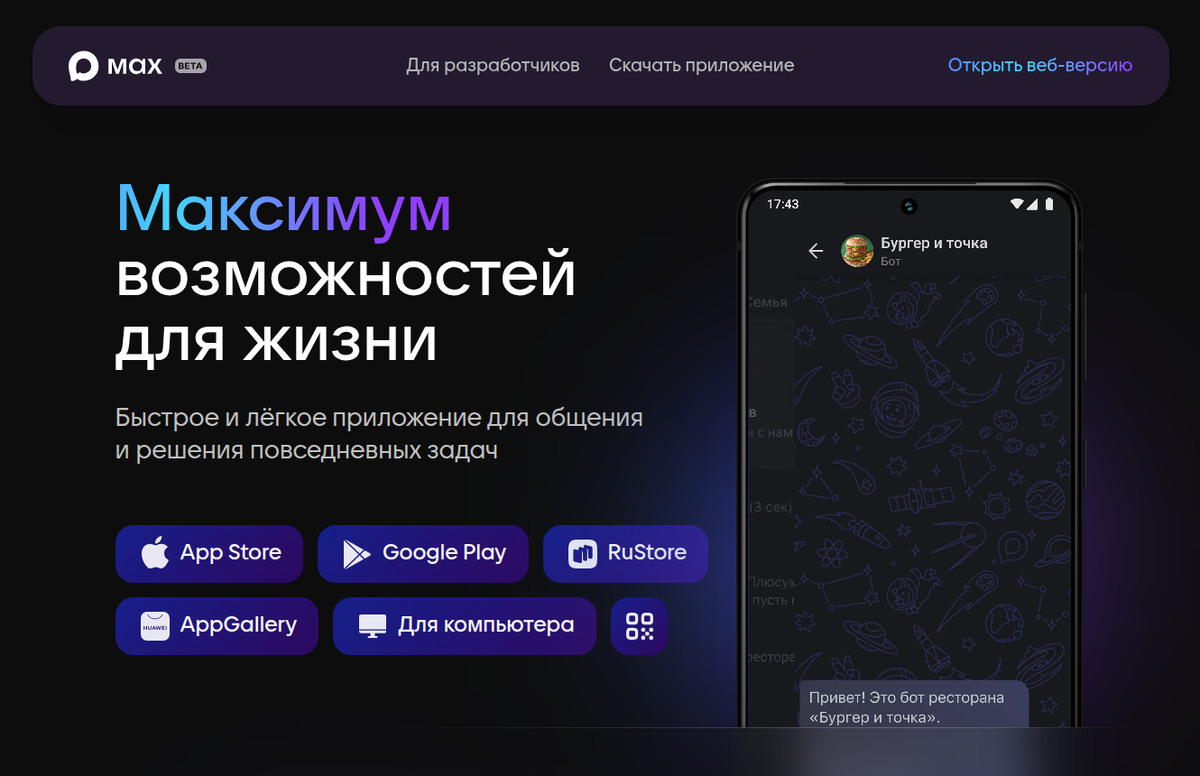The height and width of the screenshot is (776, 1200).
Task: Download from the App Store button
Action: (209, 554)
